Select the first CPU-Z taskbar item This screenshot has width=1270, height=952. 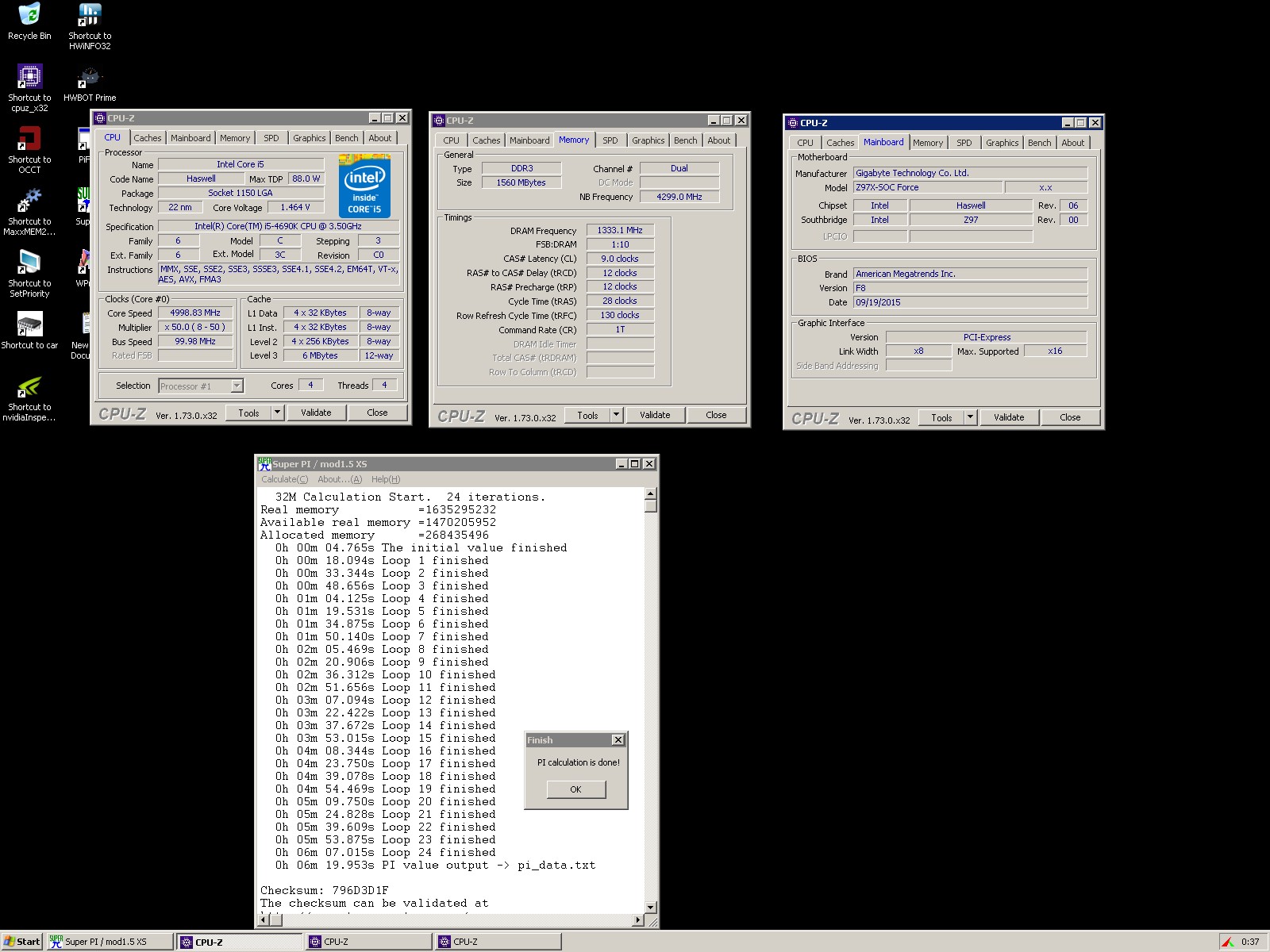pyautogui.click(x=240, y=942)
